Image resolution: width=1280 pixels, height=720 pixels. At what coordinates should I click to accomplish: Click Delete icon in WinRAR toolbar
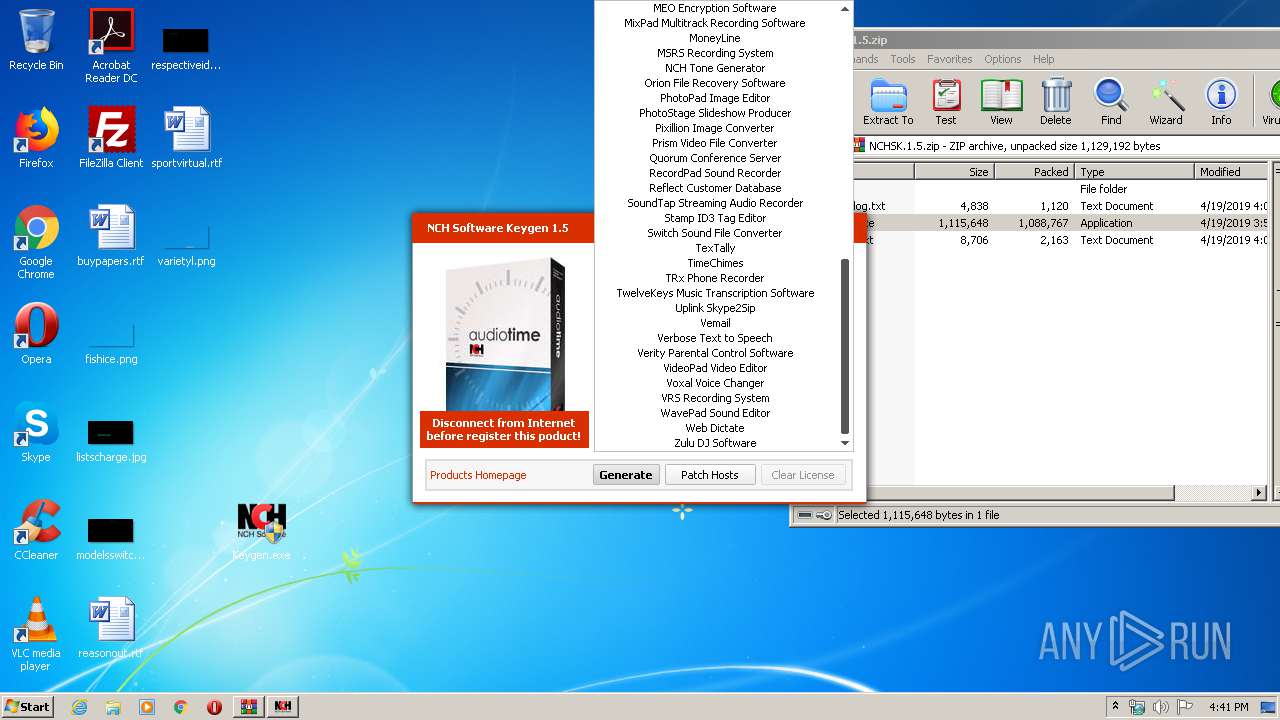pos(1055,102)
